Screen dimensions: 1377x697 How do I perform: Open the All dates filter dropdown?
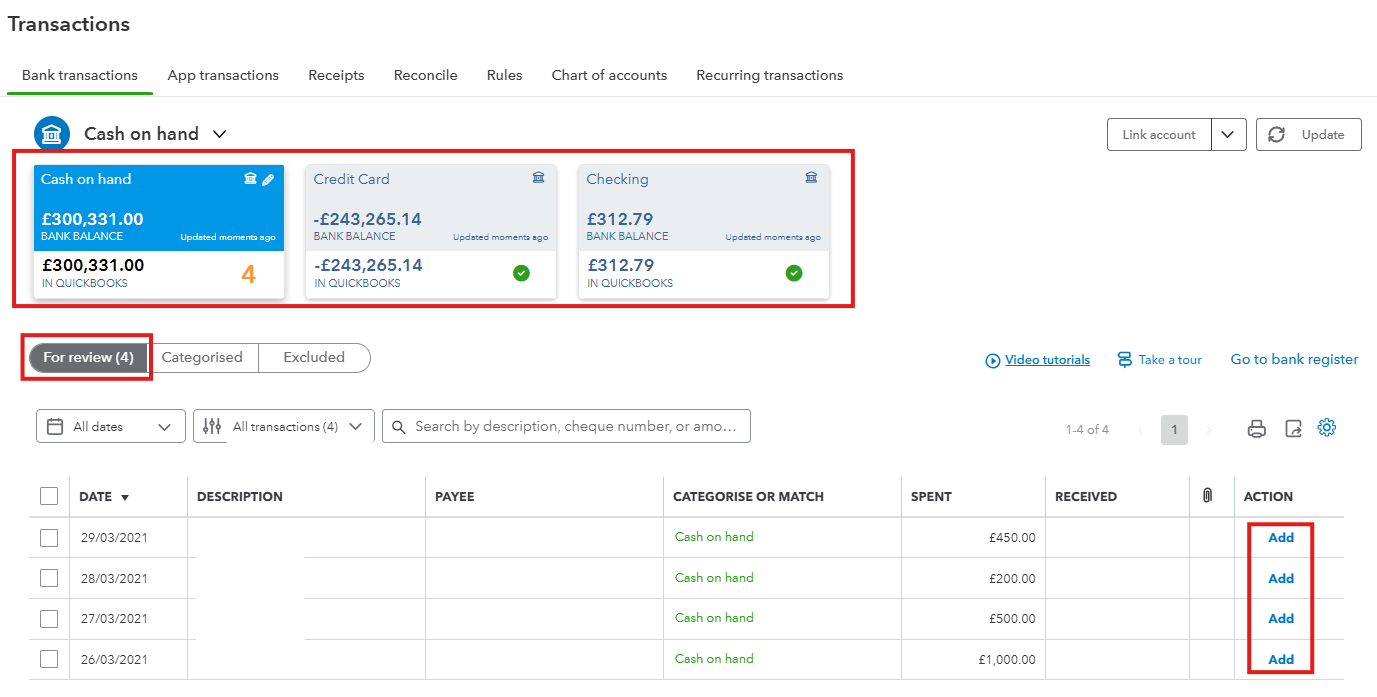(x=111, y=426)
